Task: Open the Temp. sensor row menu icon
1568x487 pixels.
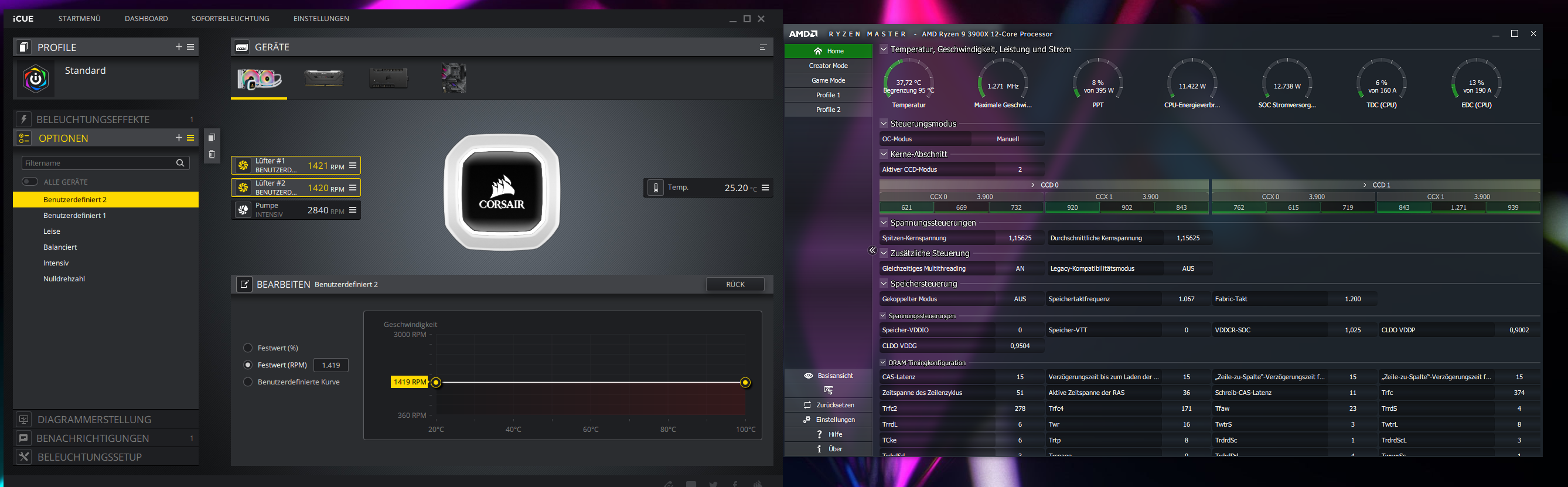Action: tap(765, 188)
